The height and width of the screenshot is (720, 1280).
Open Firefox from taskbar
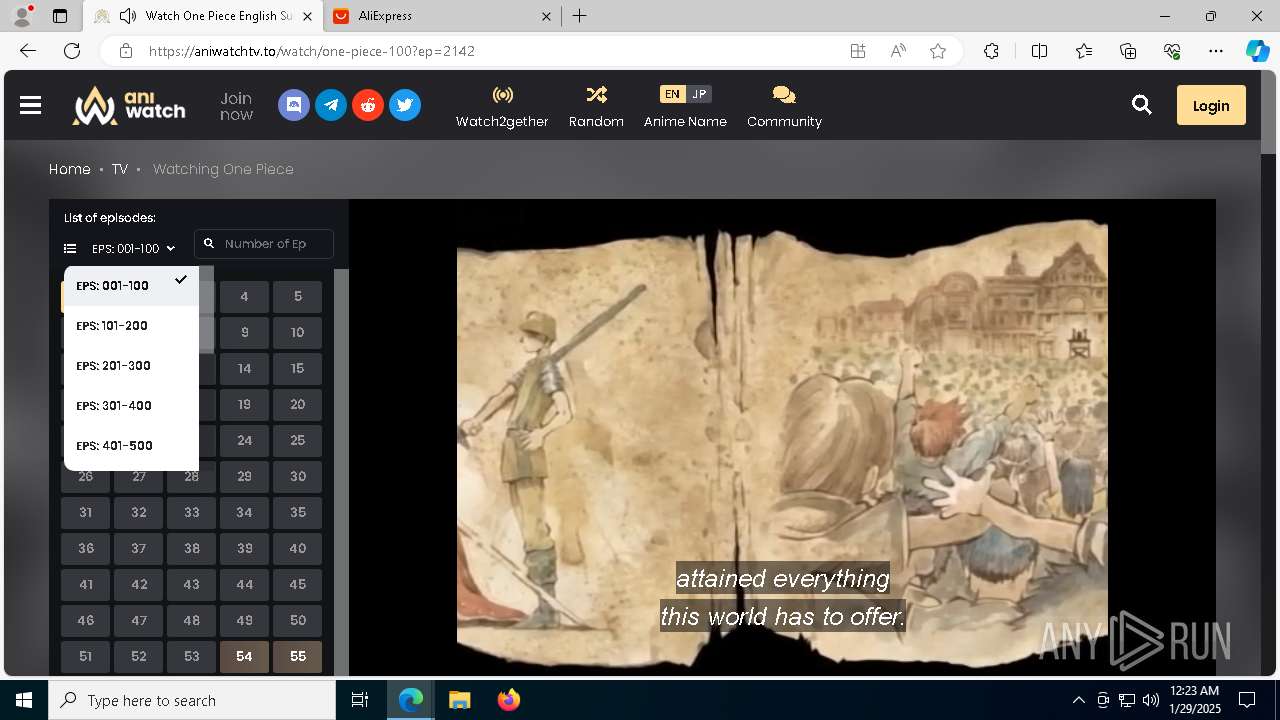(508, 700)
